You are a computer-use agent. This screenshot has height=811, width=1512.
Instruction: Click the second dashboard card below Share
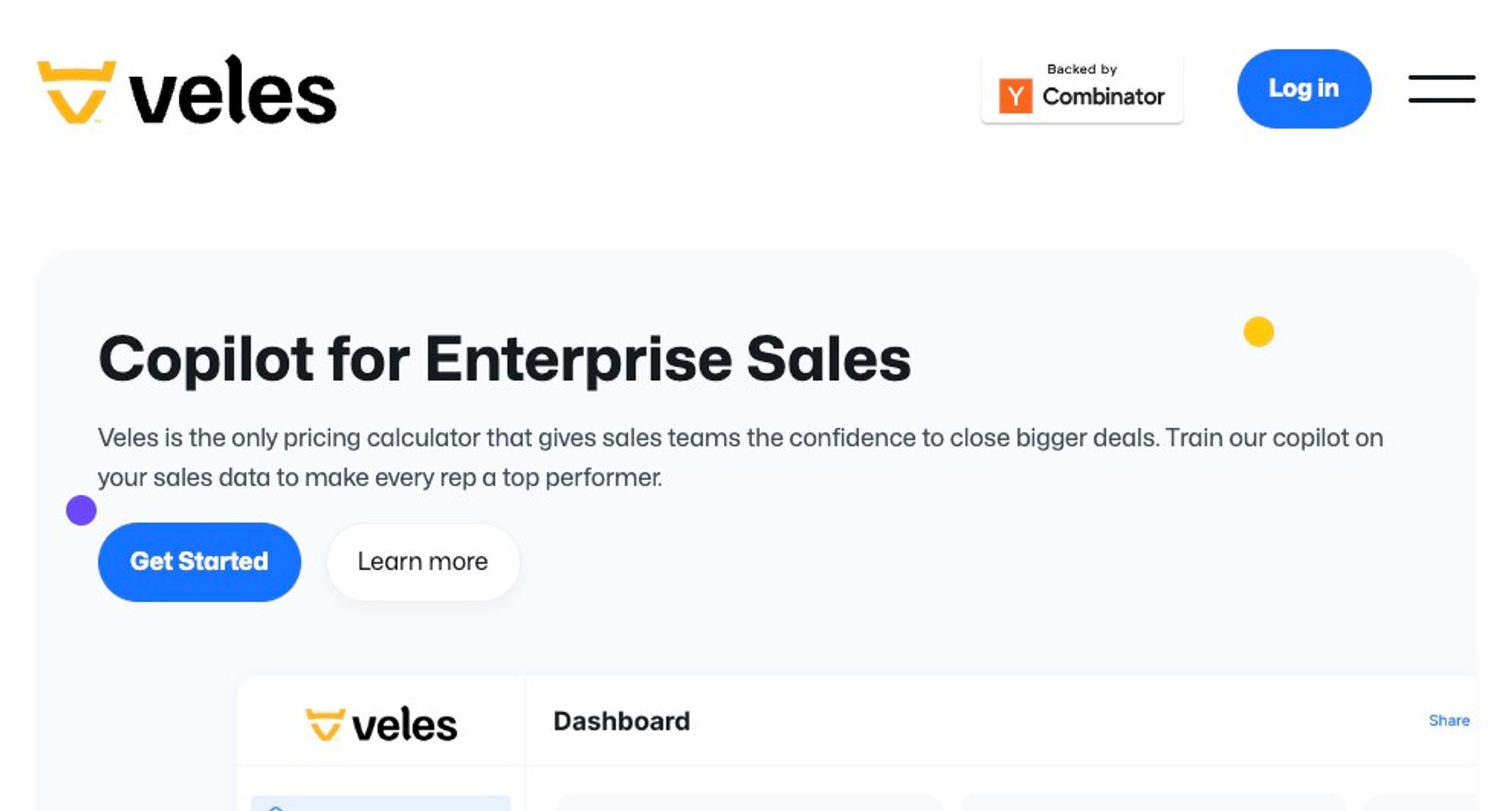tap(1154, 803)
